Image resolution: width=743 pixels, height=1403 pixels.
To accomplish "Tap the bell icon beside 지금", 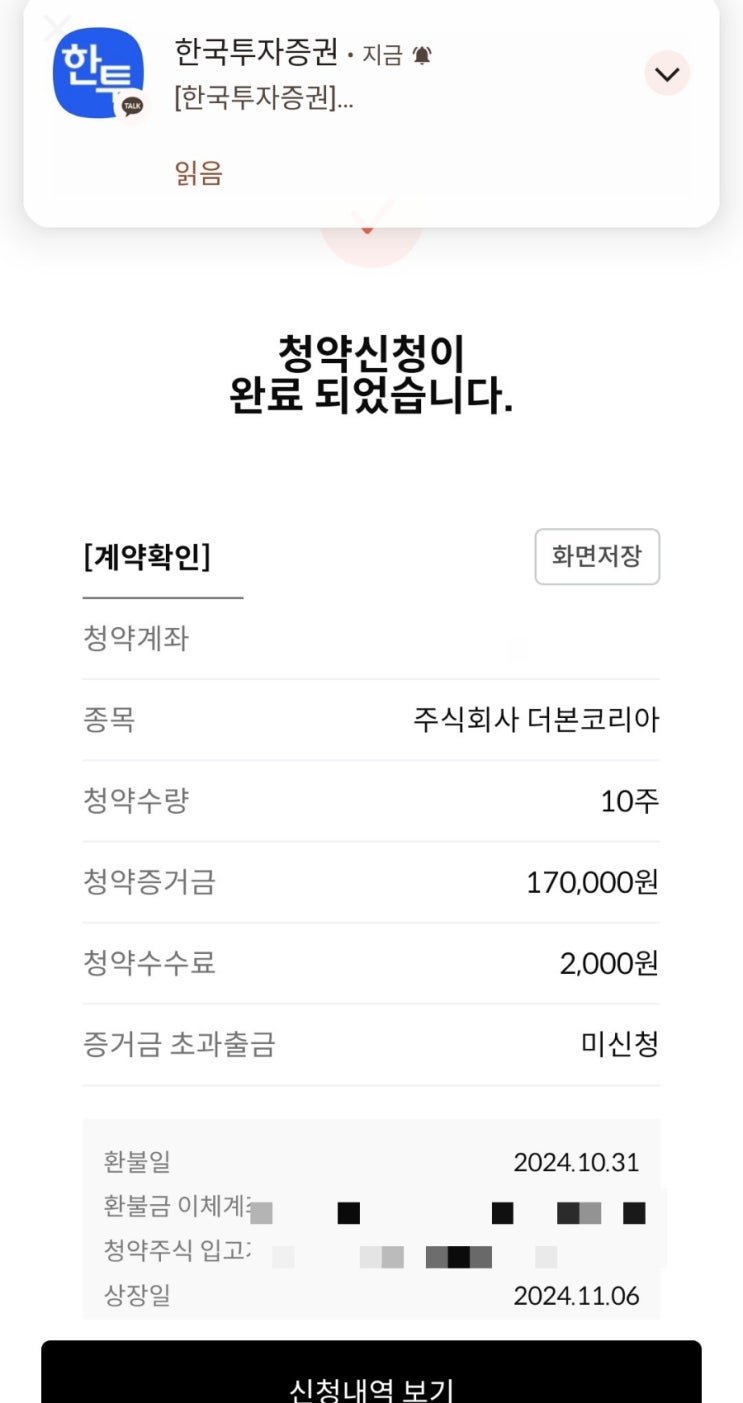I will (x=422, y=55).
